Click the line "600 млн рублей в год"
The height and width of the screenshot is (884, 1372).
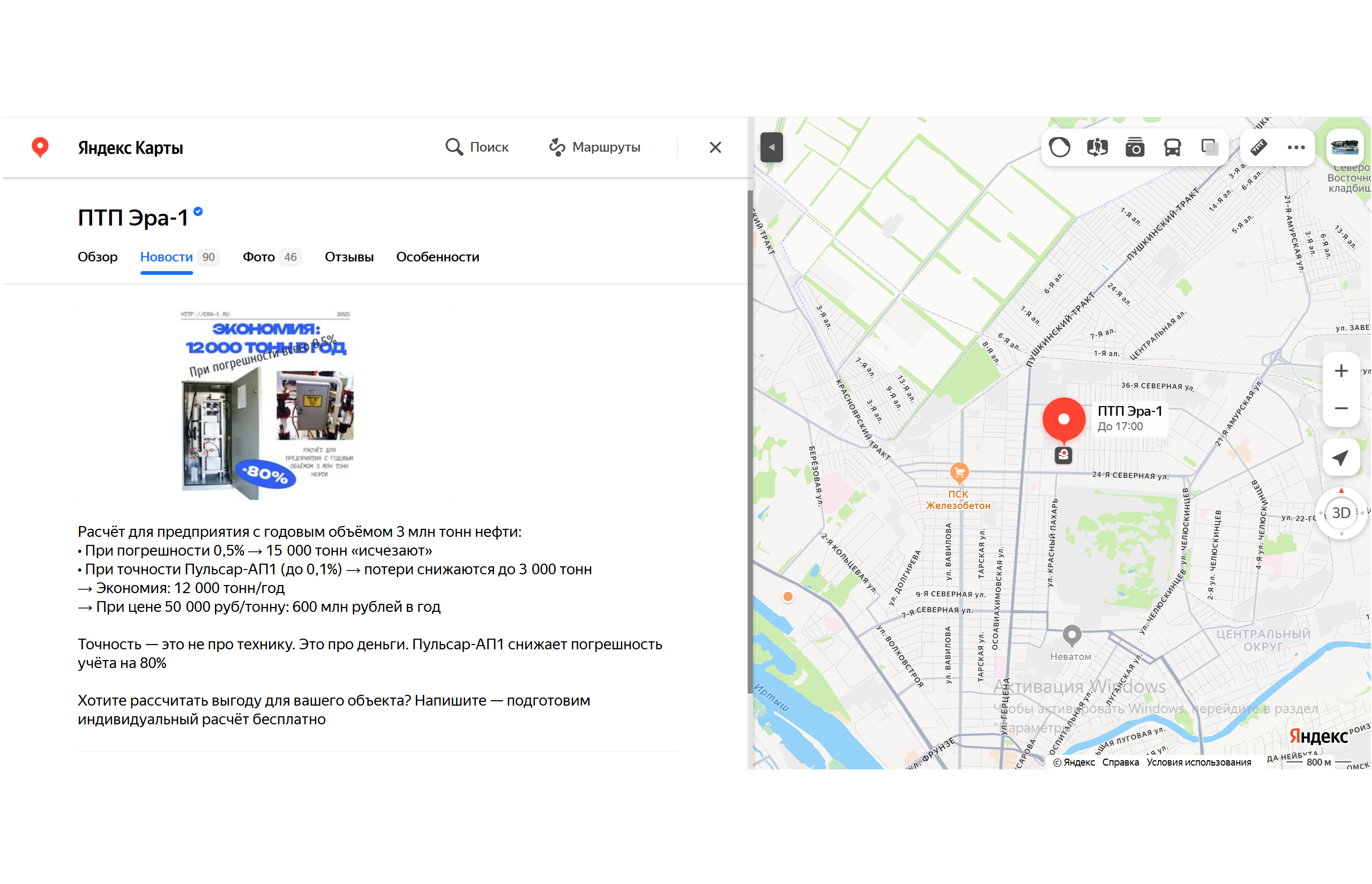[366, 606]
